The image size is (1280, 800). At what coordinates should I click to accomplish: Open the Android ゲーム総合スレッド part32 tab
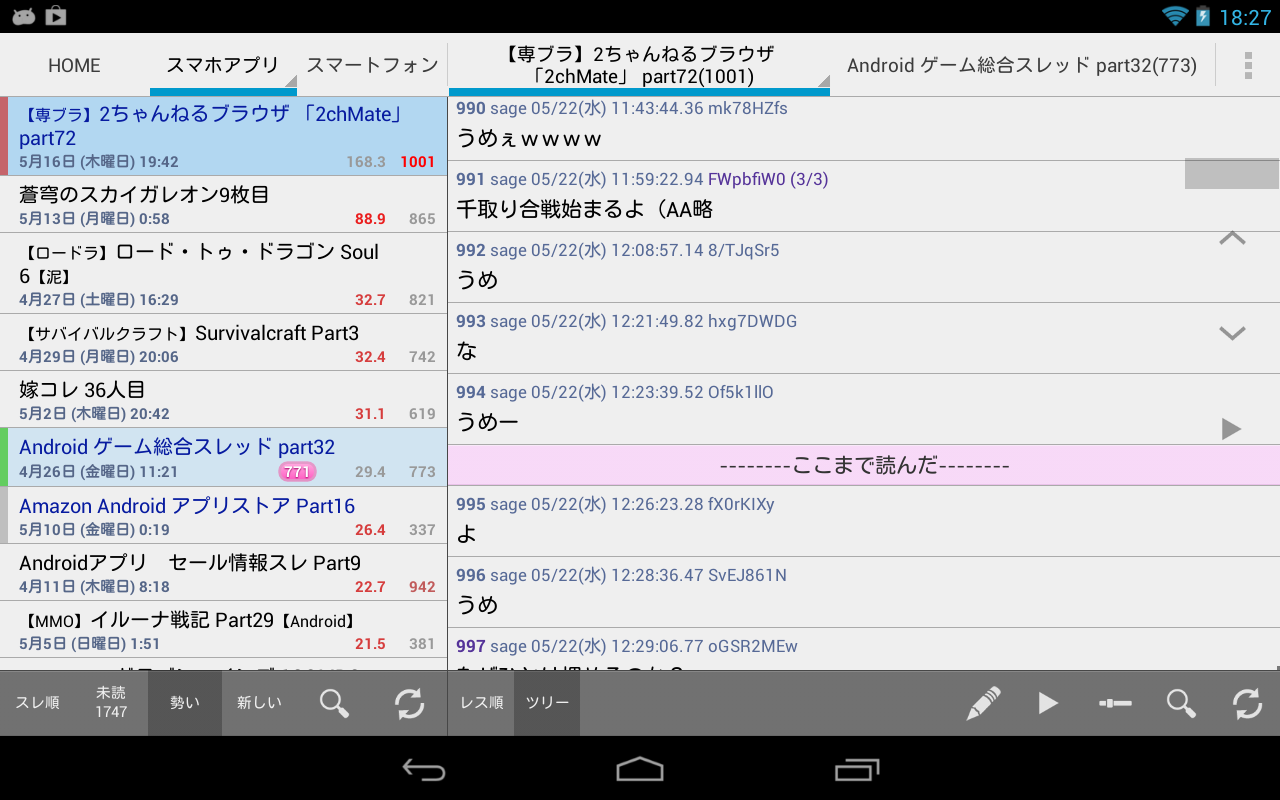coord(1020,64)
